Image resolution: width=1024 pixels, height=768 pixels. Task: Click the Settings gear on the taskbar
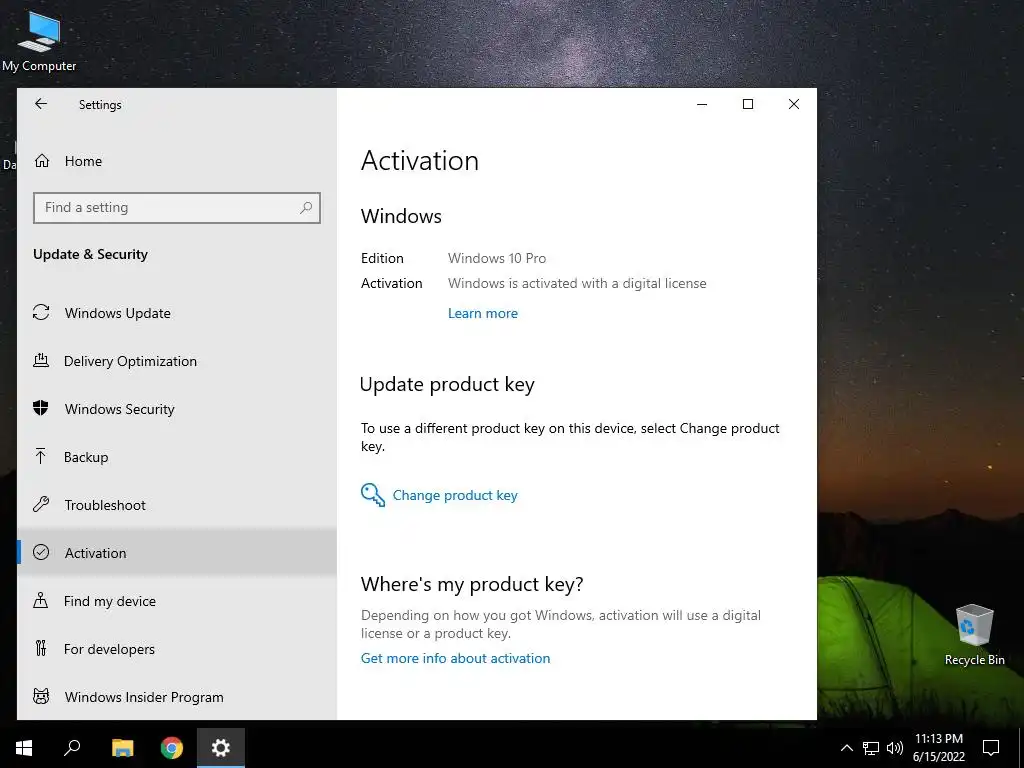pyautogui.click(x=221, y=748)
